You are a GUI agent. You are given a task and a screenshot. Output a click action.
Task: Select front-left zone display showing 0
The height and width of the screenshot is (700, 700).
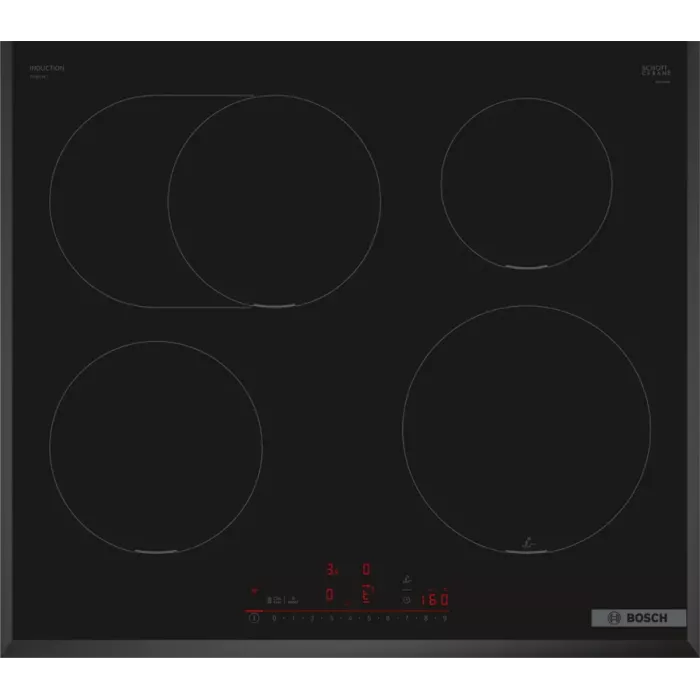[x=331, y=594]
